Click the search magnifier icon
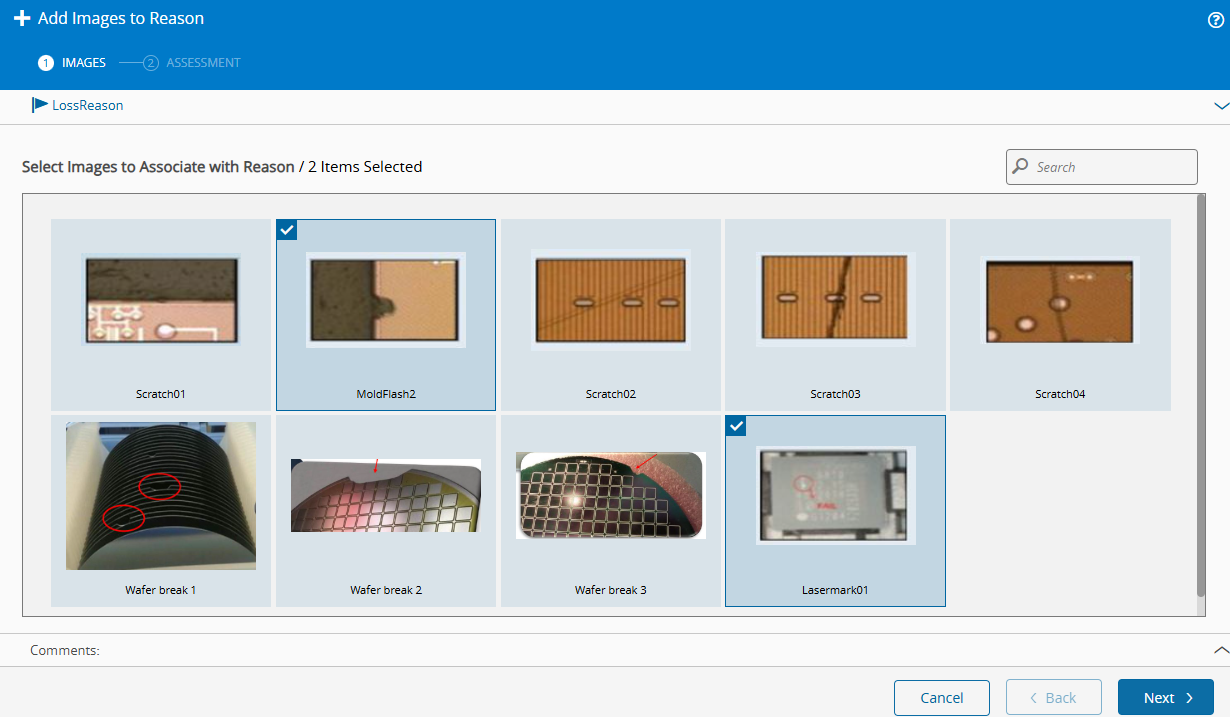This screenshot has width=1230, height=717. coord(1021,166)
